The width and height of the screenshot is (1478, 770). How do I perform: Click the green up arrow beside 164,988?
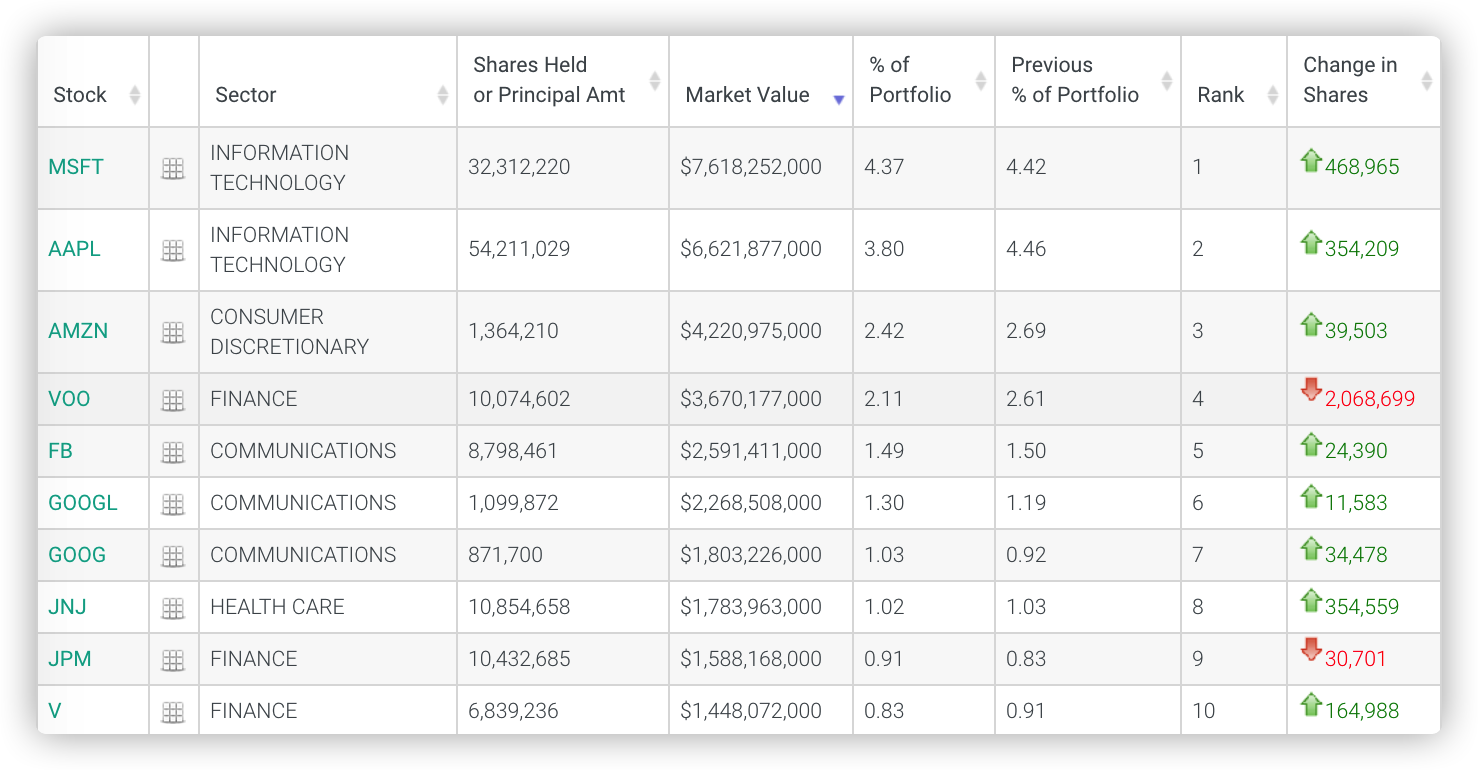click(x=1311, y=704)
